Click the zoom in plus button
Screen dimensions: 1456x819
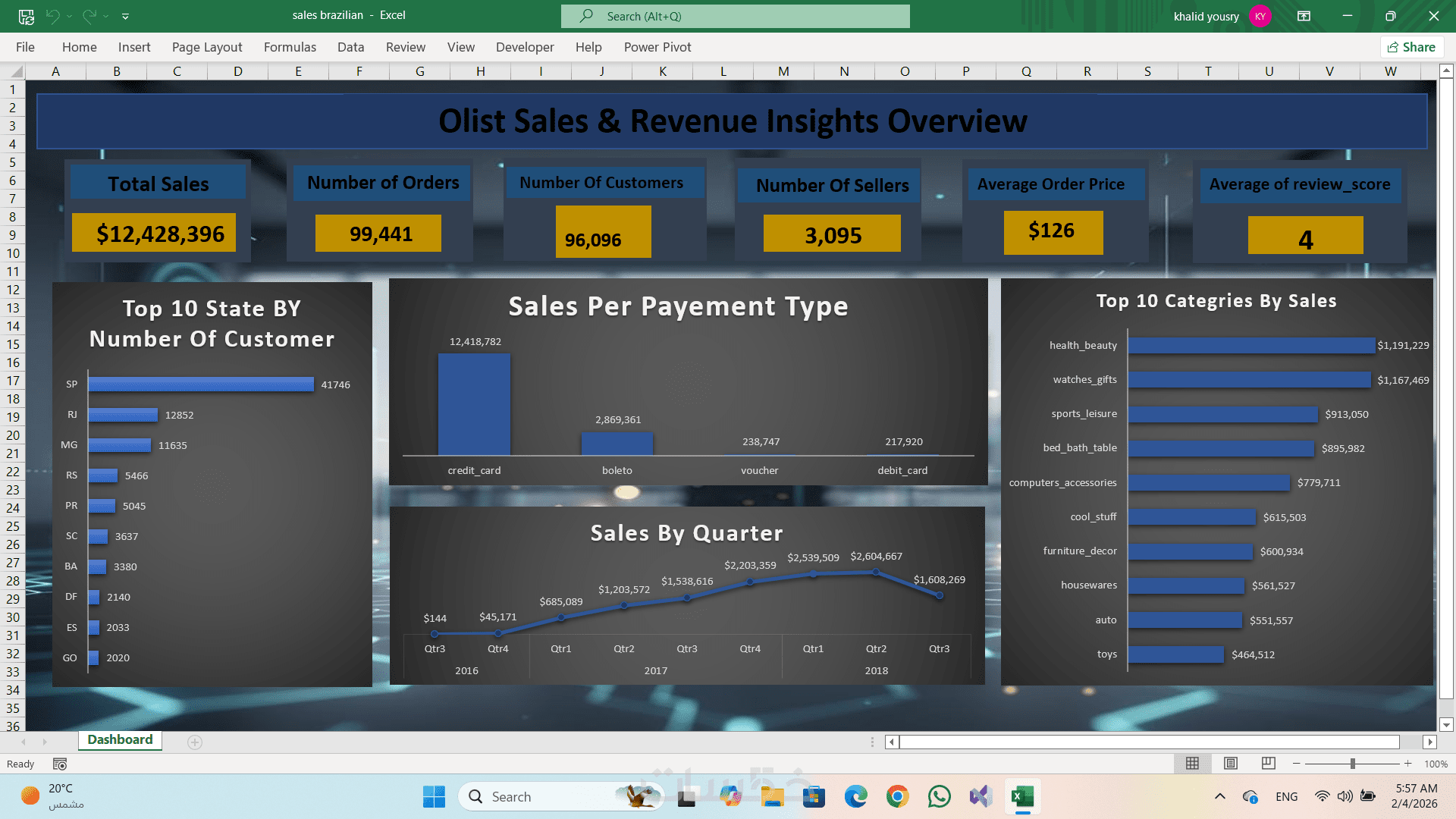(x=1408, y=764)
